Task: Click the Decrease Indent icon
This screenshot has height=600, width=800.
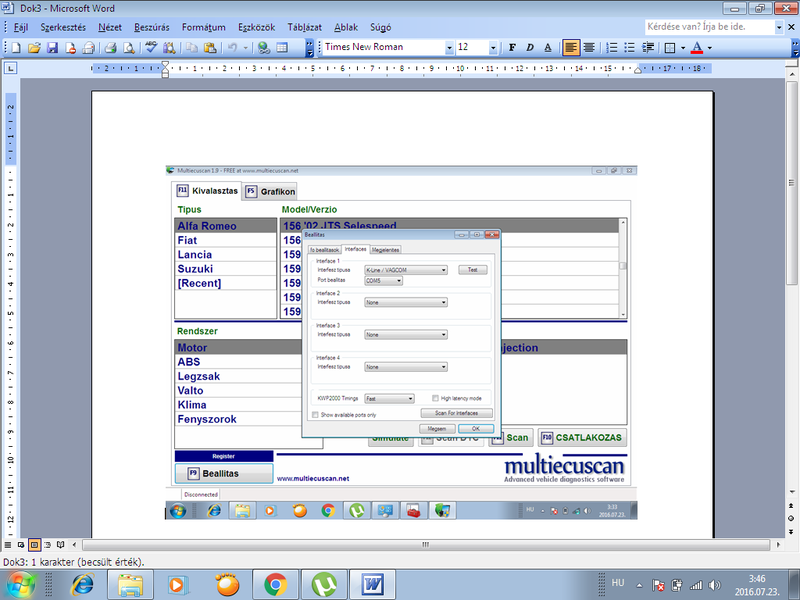Action: 648,48
